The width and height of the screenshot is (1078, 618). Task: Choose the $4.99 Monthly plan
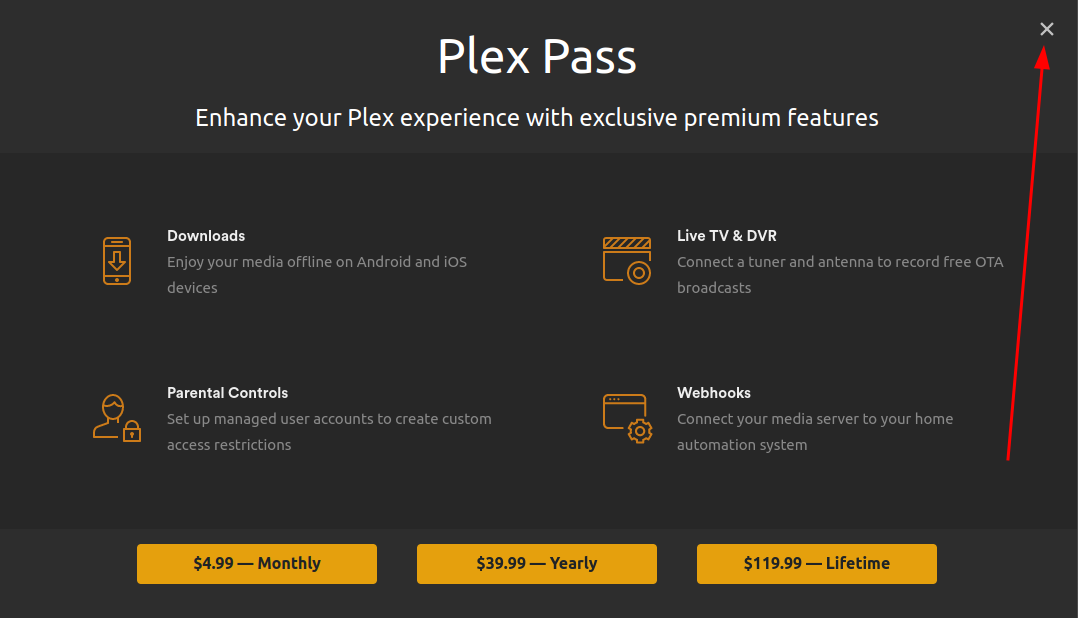click(x=256, y=563)
